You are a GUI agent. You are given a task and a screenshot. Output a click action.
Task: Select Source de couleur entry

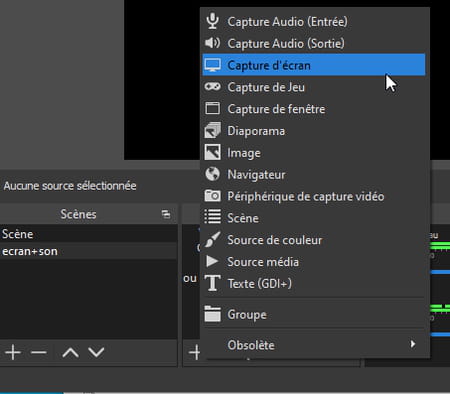[314, 240]
